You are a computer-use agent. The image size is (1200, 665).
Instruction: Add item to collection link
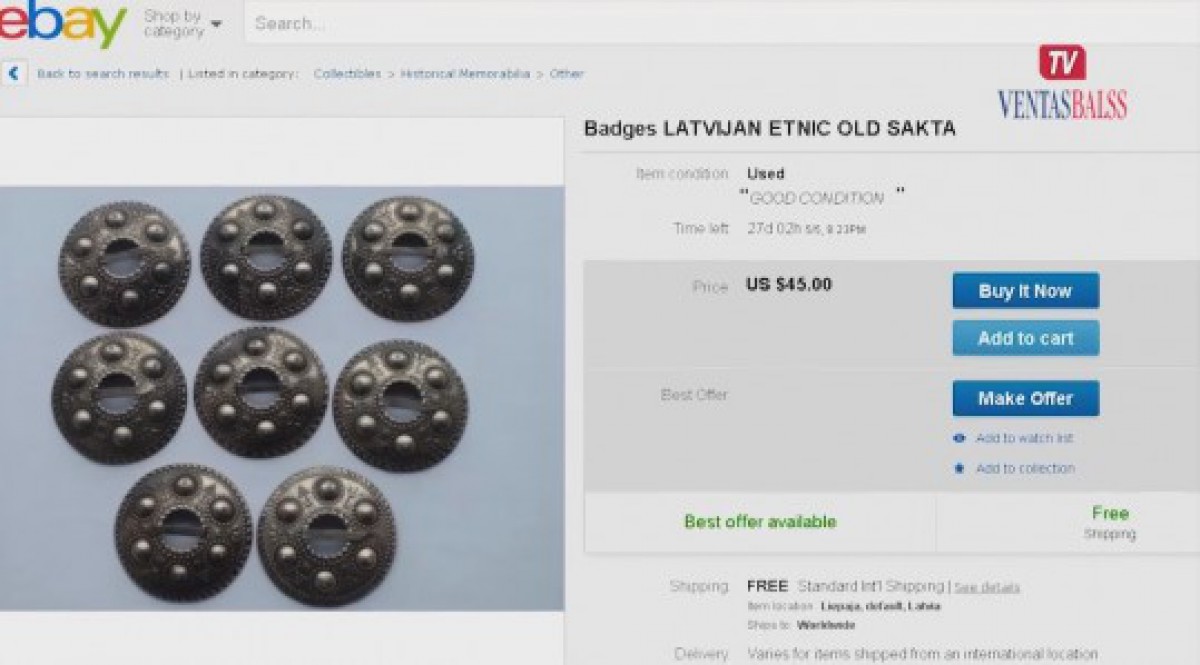point(1025,468)
